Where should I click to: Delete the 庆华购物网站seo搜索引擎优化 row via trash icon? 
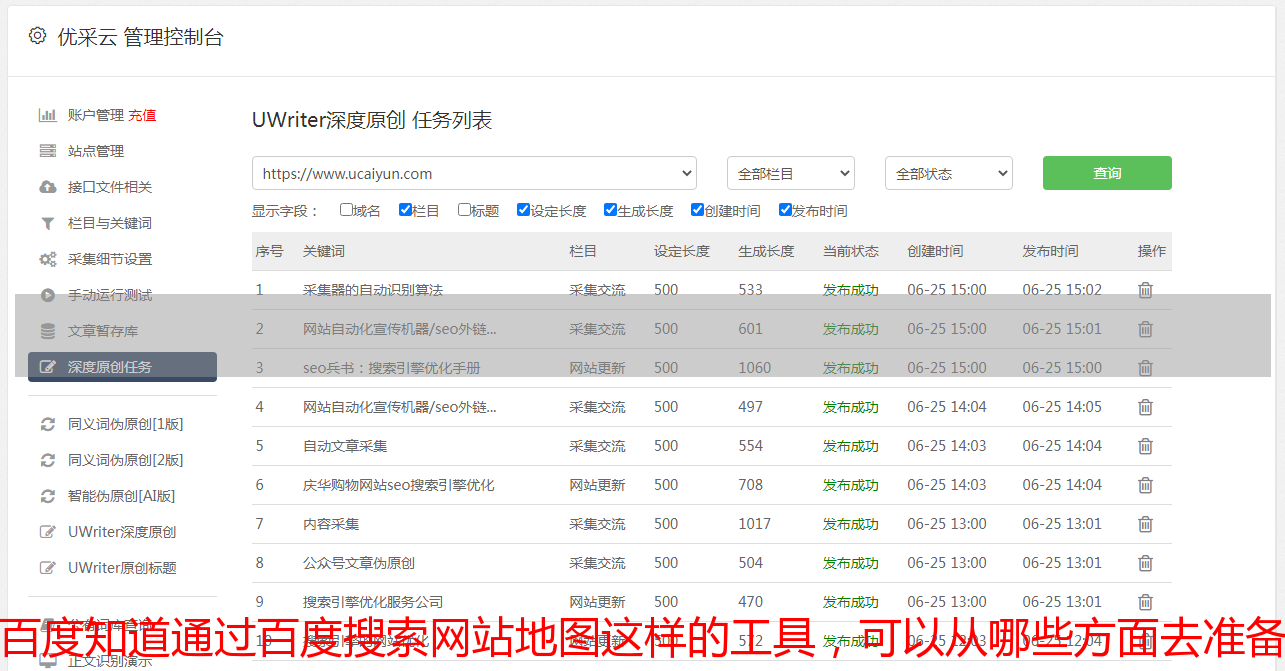point(1145,485)
